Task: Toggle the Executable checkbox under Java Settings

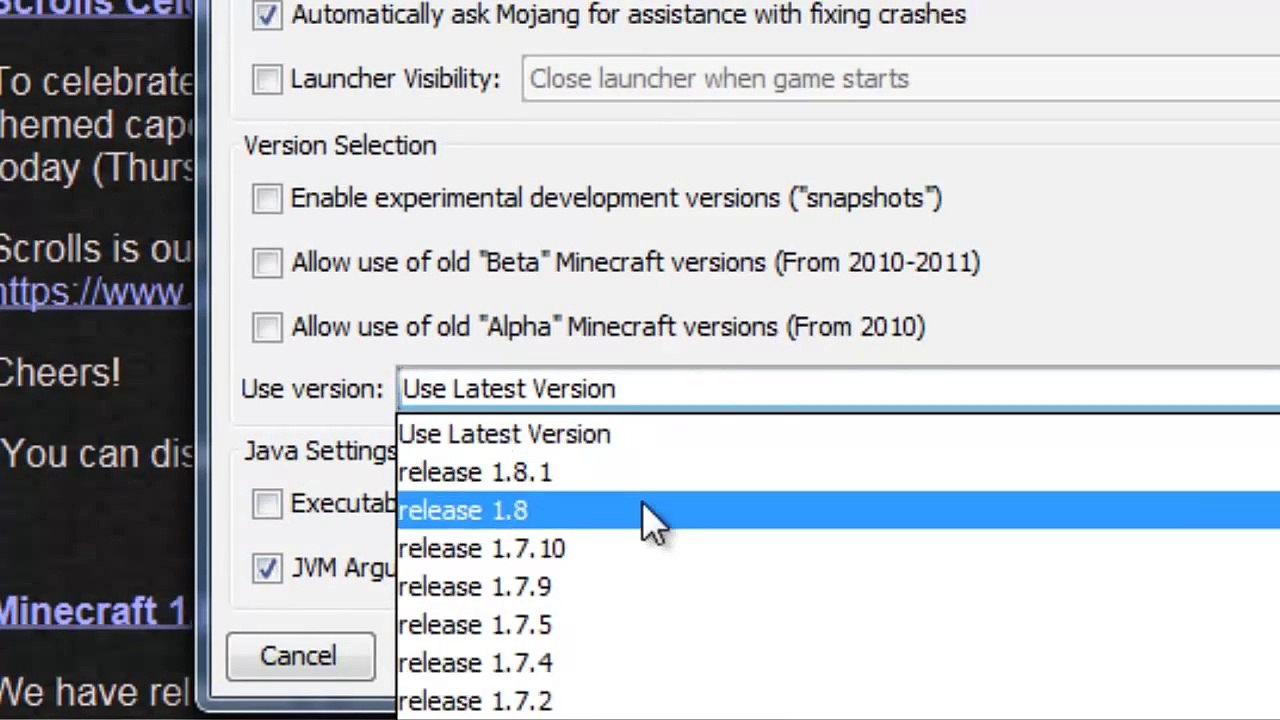Action: 267,504
